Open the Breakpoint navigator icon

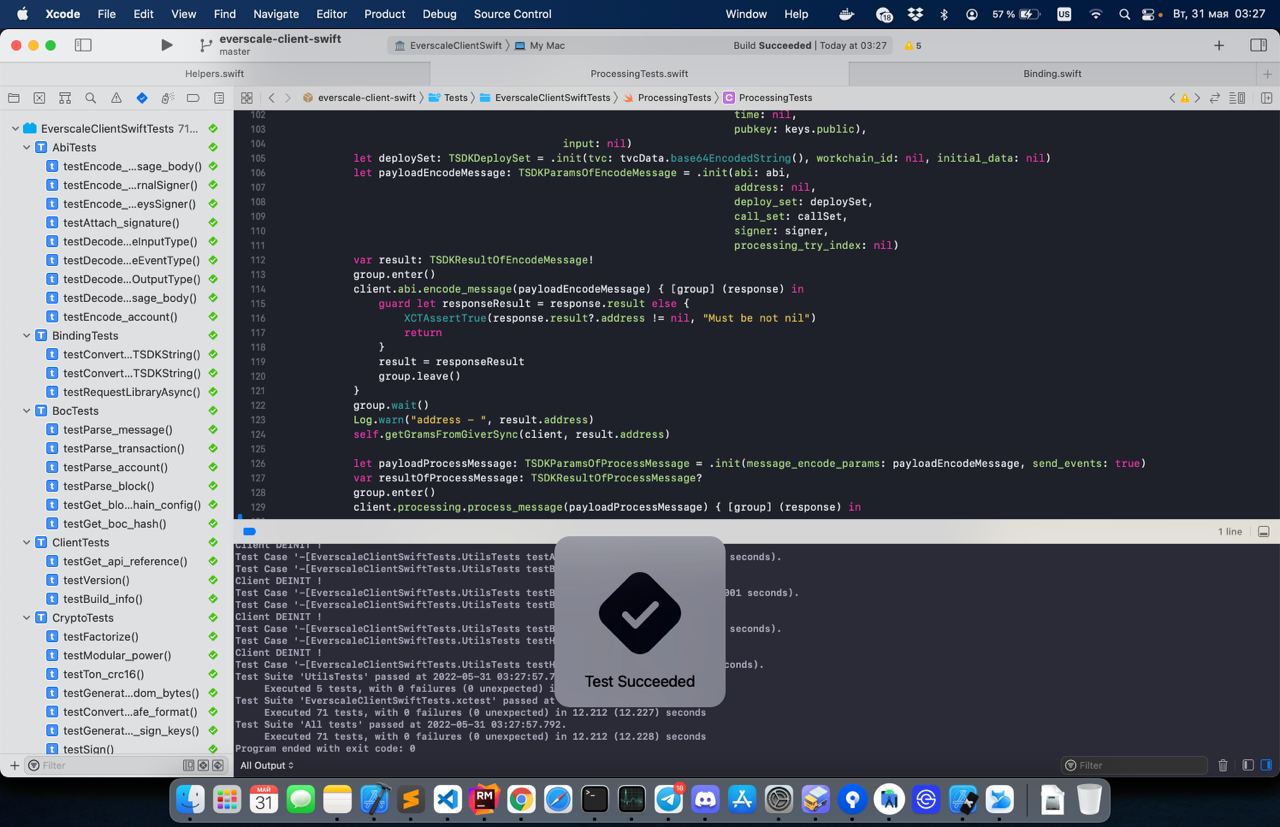(x=193, y=98)
